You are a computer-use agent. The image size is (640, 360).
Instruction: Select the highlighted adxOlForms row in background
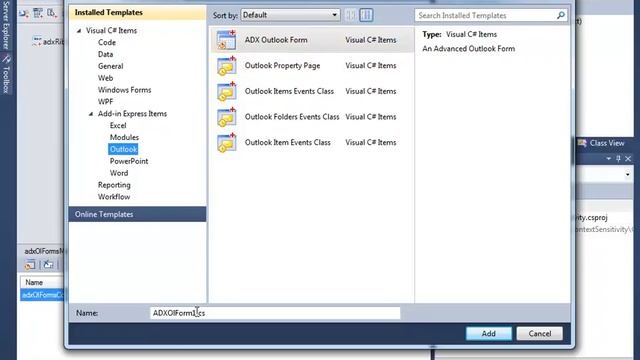tap(42, 295)
